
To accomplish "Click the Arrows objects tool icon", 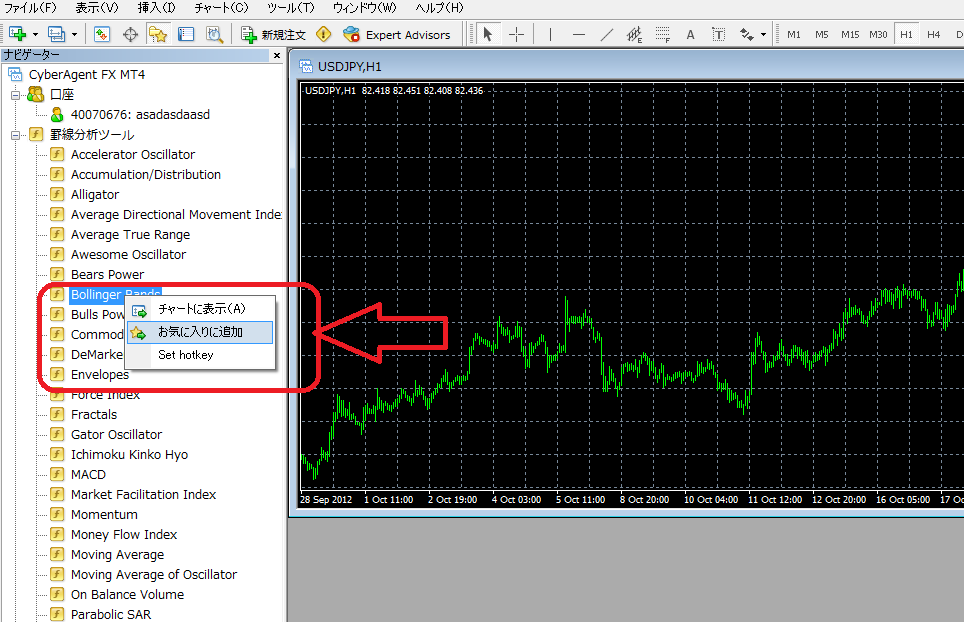I will click(x=746, y=34).
